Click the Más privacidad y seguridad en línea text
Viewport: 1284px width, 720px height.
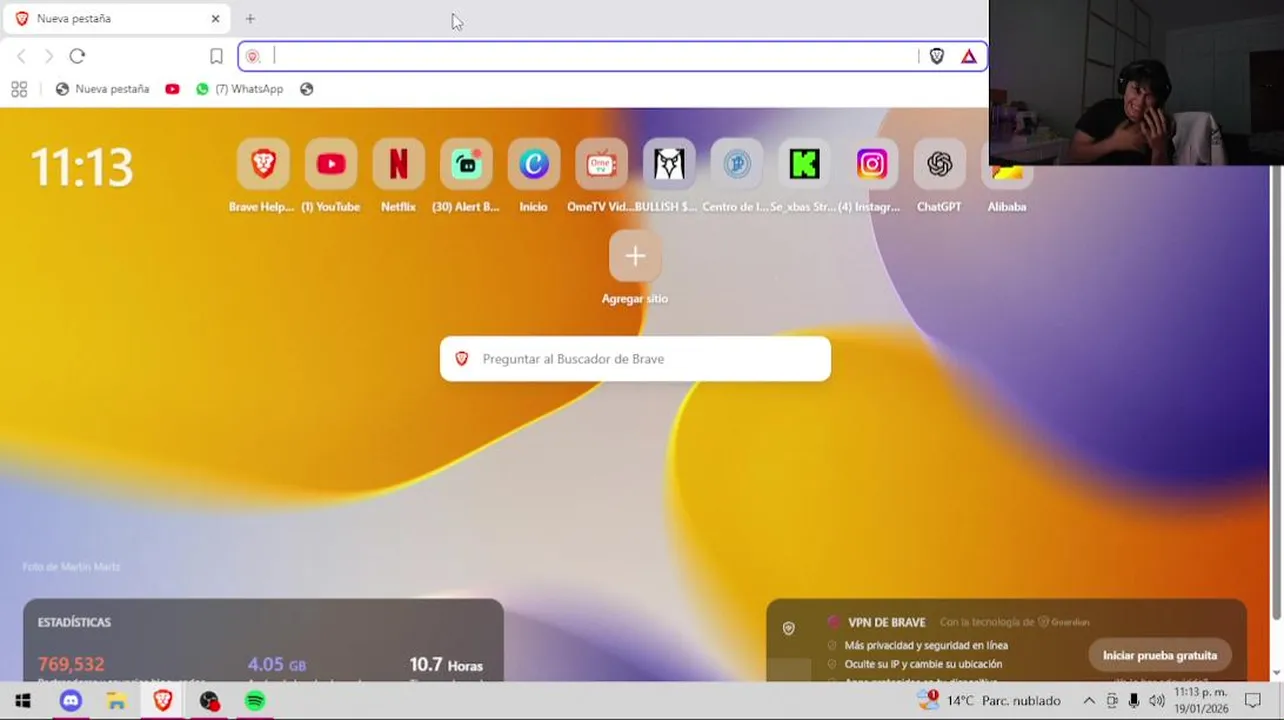coord(926,646)
